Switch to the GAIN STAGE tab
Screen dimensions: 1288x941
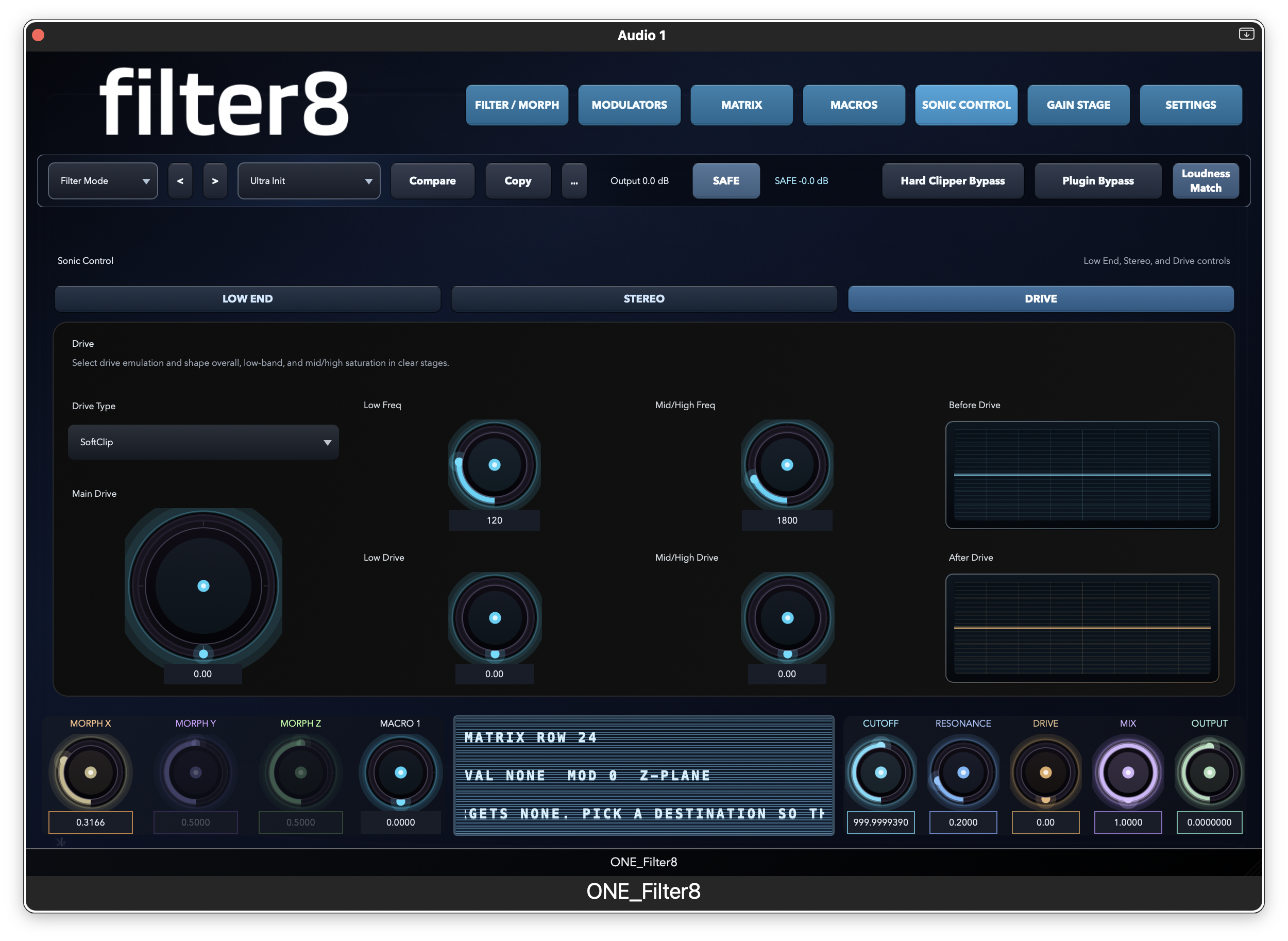click(x=1078, y=105)
